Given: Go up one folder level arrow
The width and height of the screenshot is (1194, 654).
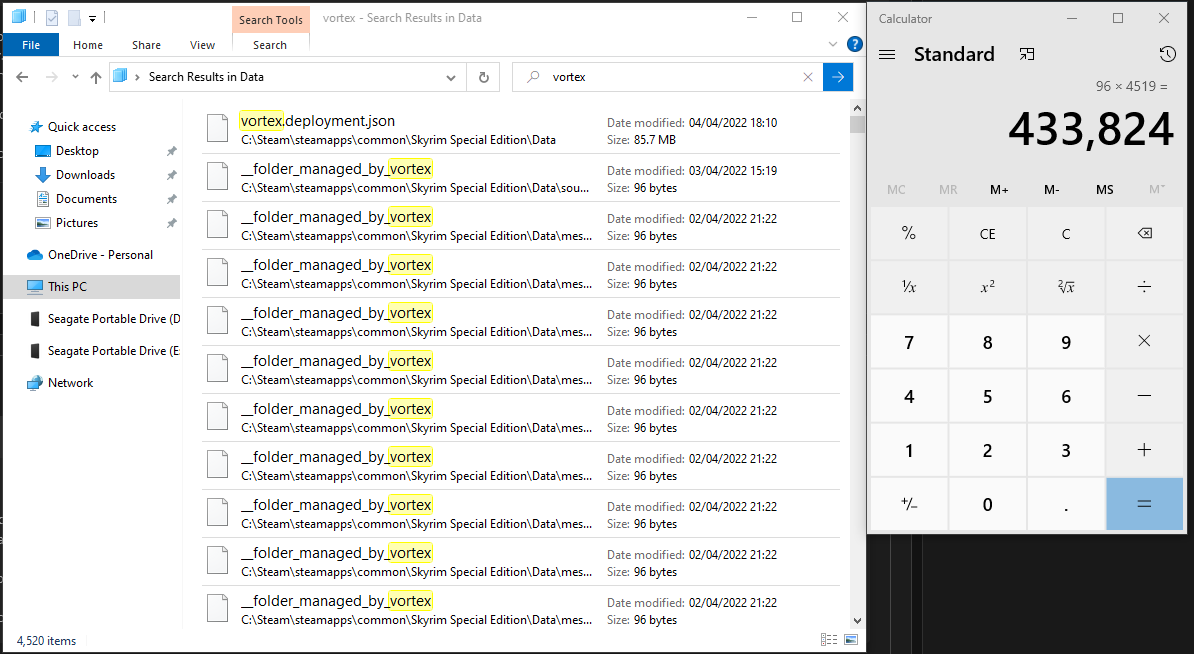Looking at the screenshot, I should click(x=96, y=77).
